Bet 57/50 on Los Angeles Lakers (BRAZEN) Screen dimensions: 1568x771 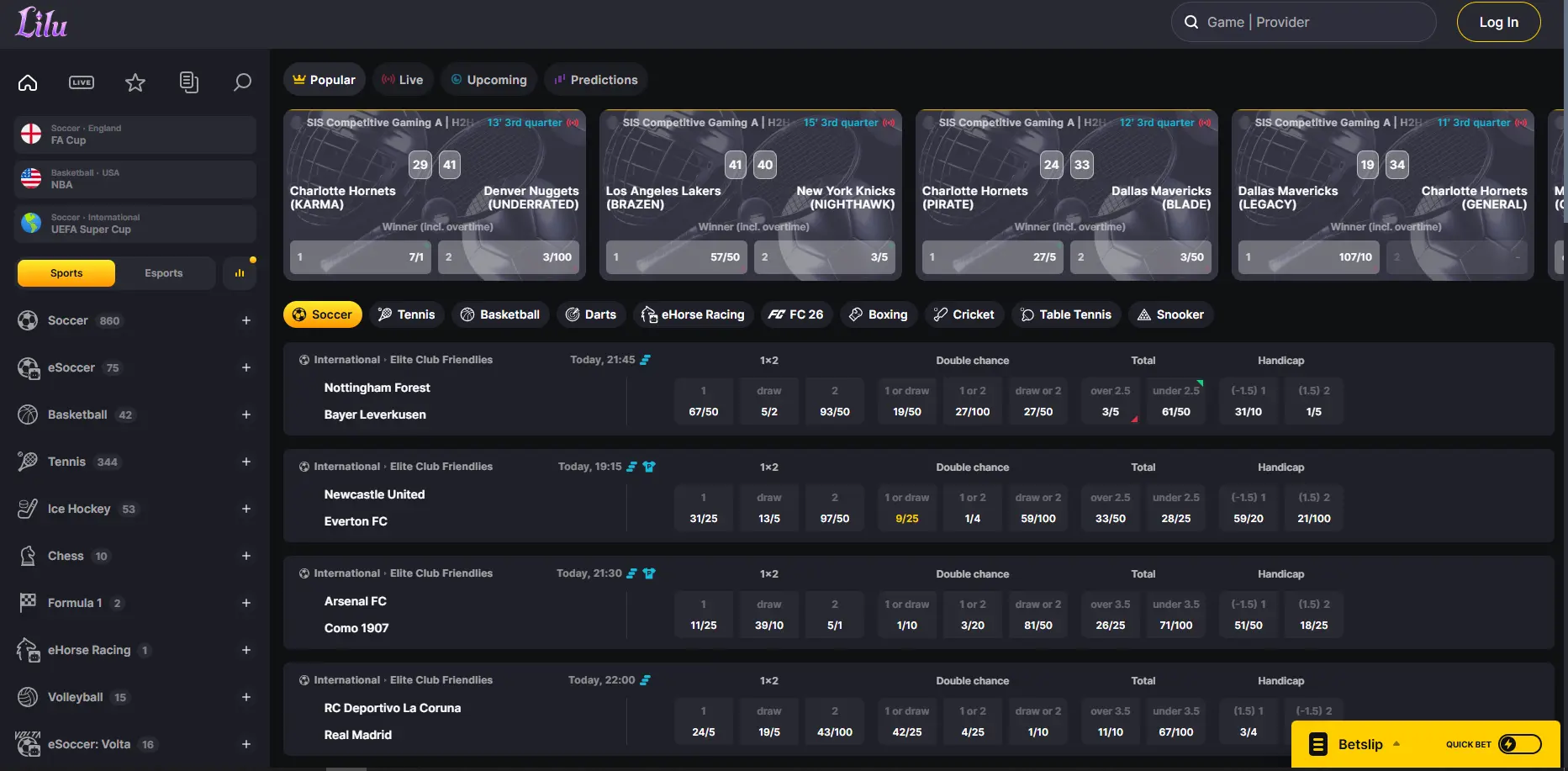tap(677, 257)
